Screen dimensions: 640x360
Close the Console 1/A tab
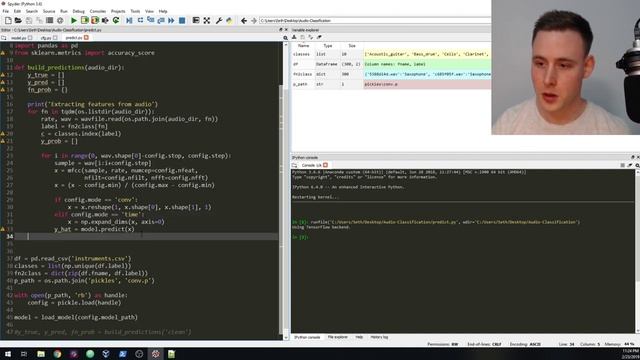tap(325, 165)
